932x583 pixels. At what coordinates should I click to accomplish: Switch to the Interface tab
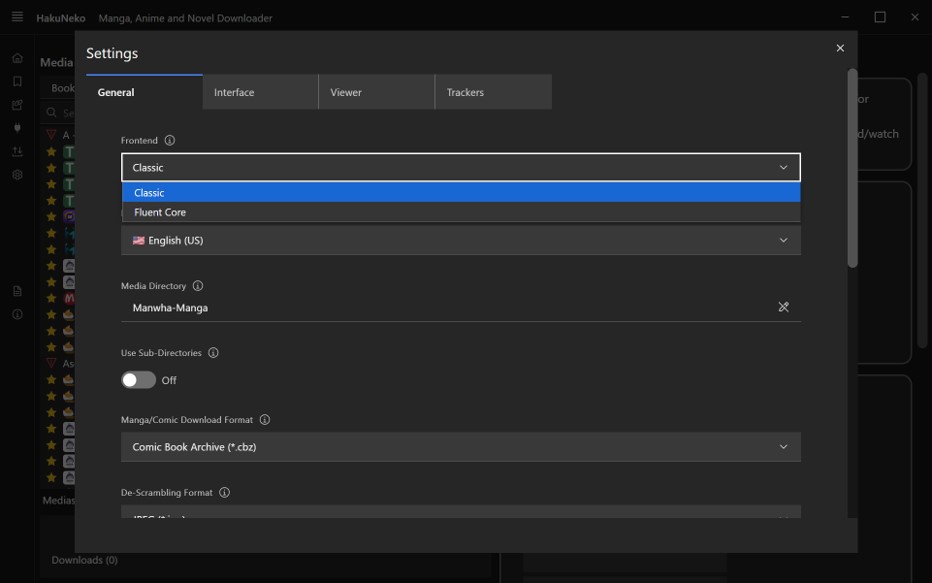pos(260,92)
